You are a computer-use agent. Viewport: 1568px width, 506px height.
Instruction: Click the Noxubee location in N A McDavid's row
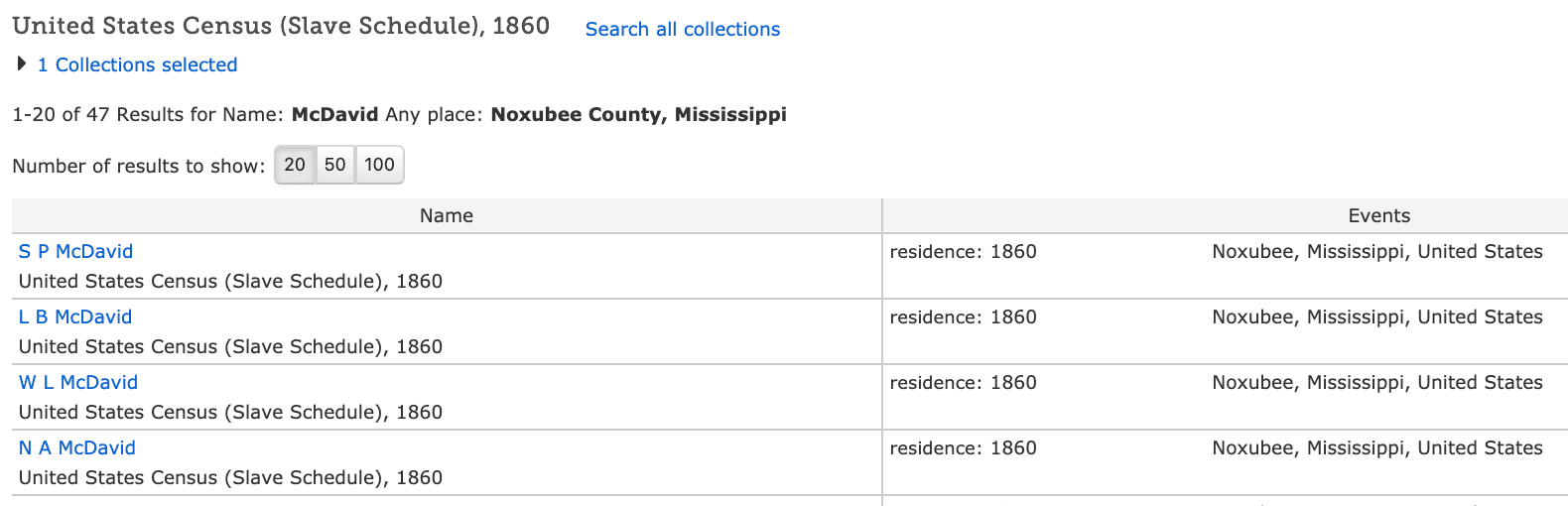click(1376, 448)
